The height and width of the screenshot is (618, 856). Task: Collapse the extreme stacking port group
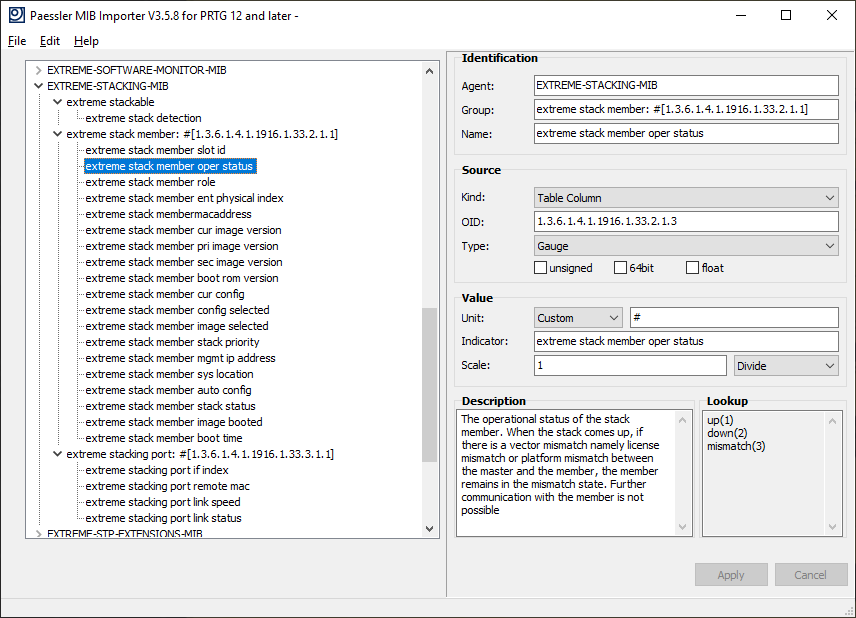pyautogui.click(x=57, y=454)
